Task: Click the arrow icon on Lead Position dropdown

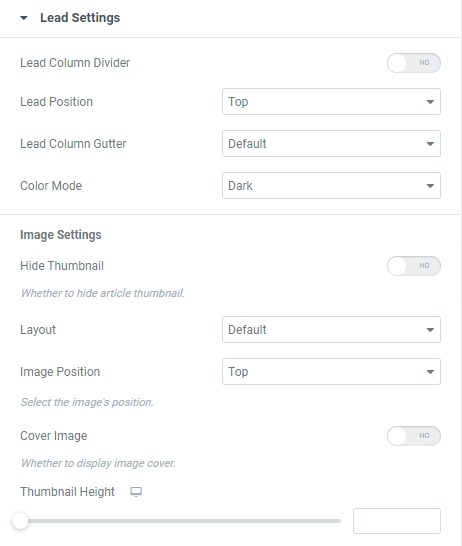Action: (x=430, y=102)
